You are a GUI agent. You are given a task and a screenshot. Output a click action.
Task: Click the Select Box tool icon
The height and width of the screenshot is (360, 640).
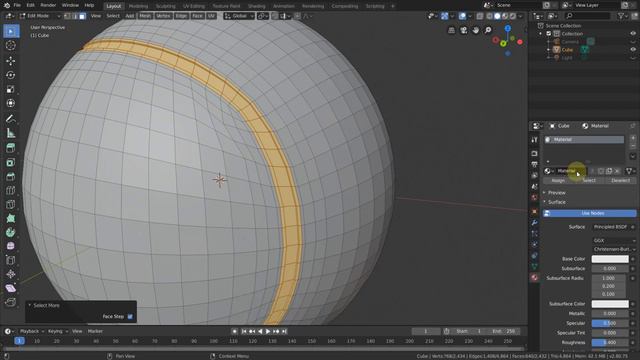click(x=11, y=31)
